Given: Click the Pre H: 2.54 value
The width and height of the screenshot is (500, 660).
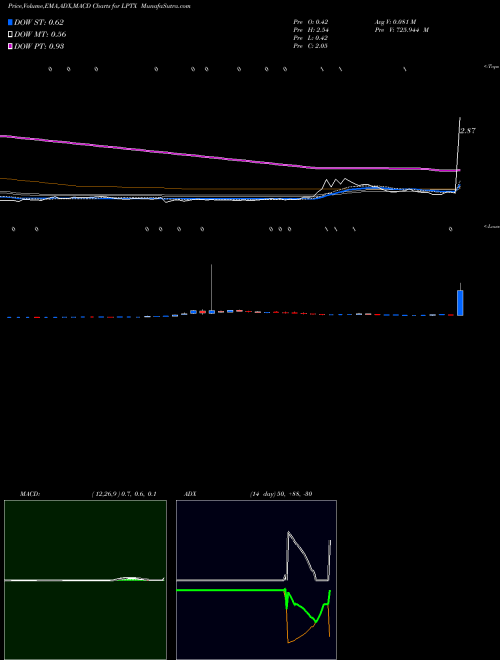Looking at the screenshot, I should pyautogui.click(x=311, y=30).
